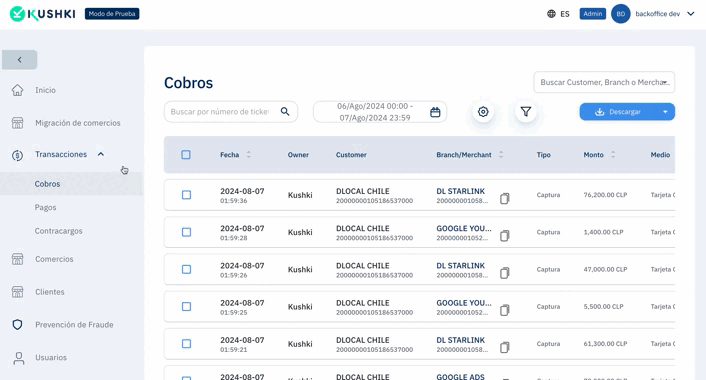Collapse the sidebar with back arrow
This screenshot has height=380, width=706.
(x=19, y=59)
